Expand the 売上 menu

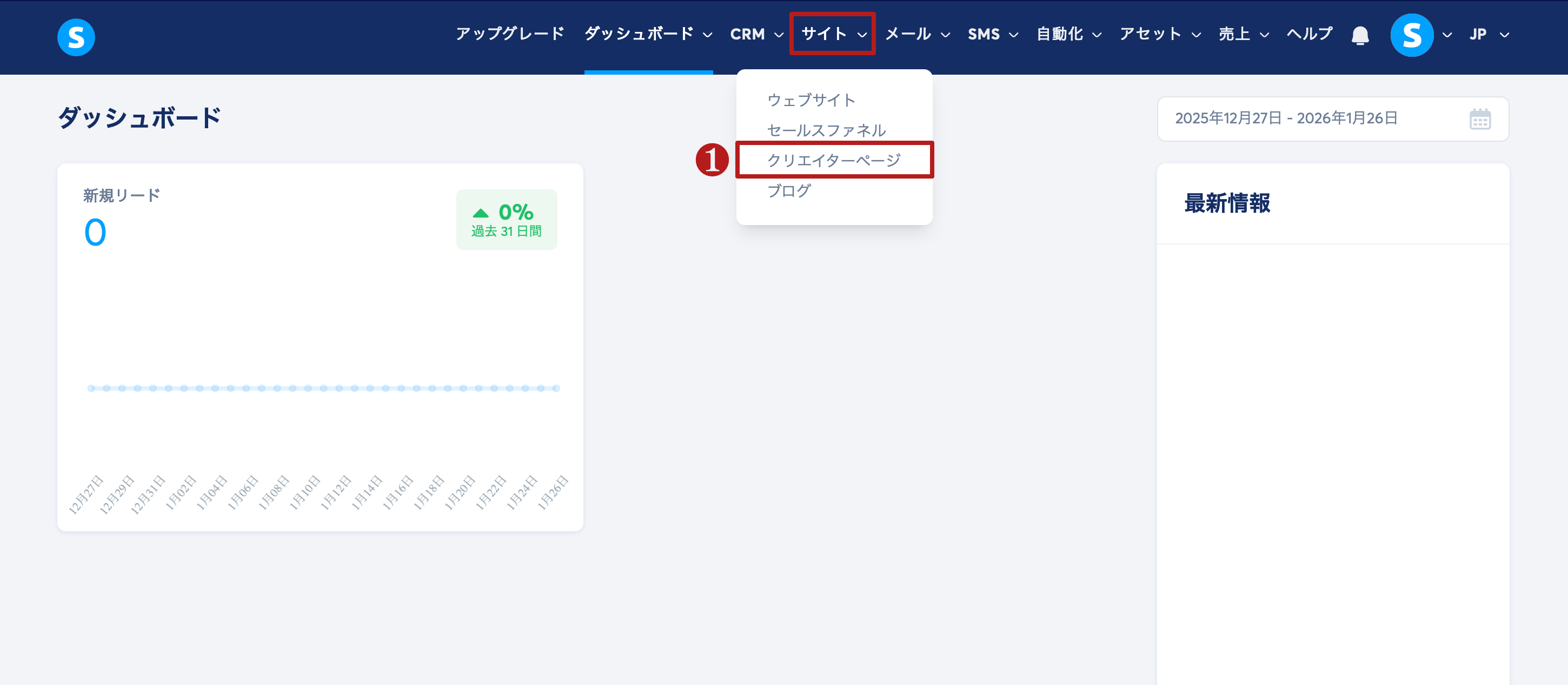click(x=1243, y=34)
